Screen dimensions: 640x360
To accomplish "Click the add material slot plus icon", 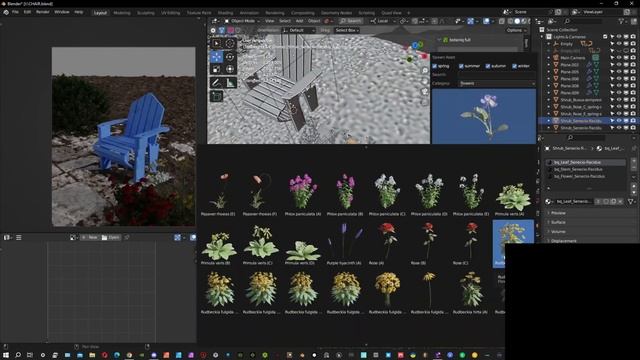I will click(x=633, y=162).
